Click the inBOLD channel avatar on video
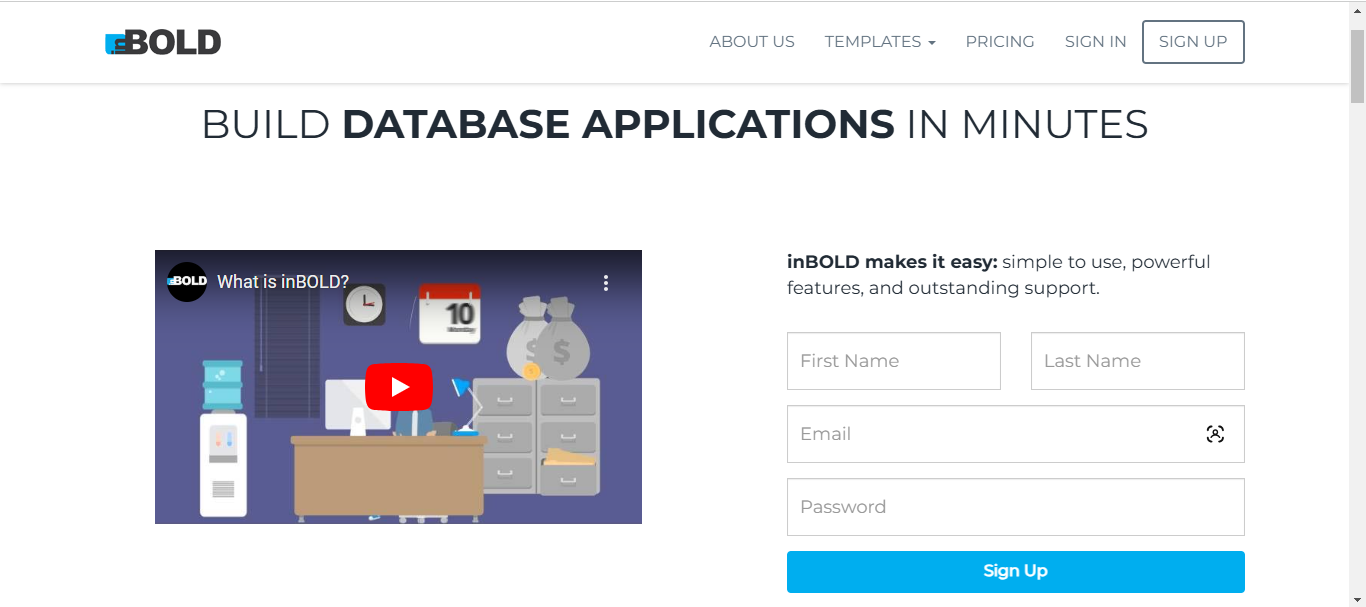The image size is (1366, 607). (x=187, y=282)
